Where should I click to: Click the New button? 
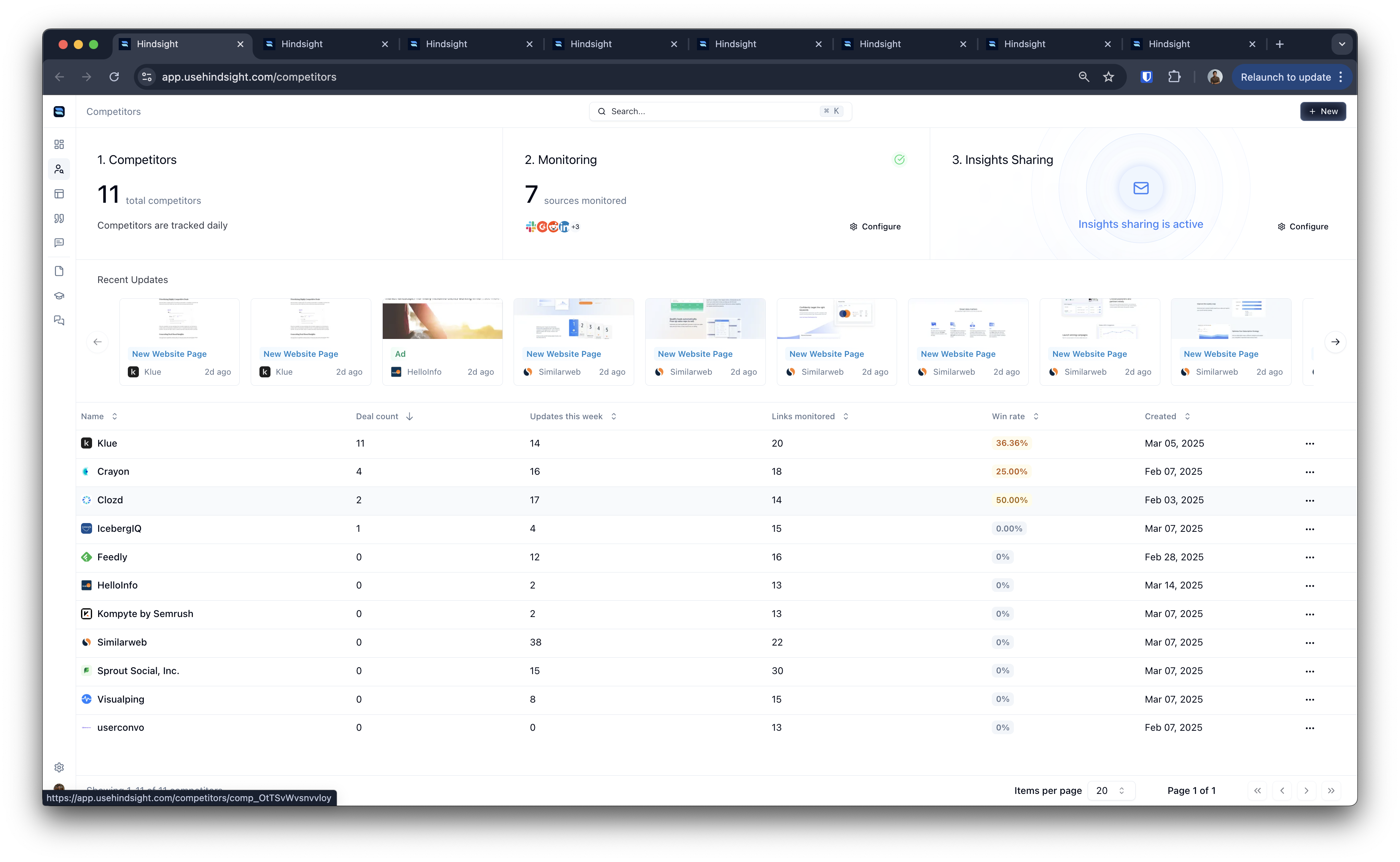(1322, 112)
